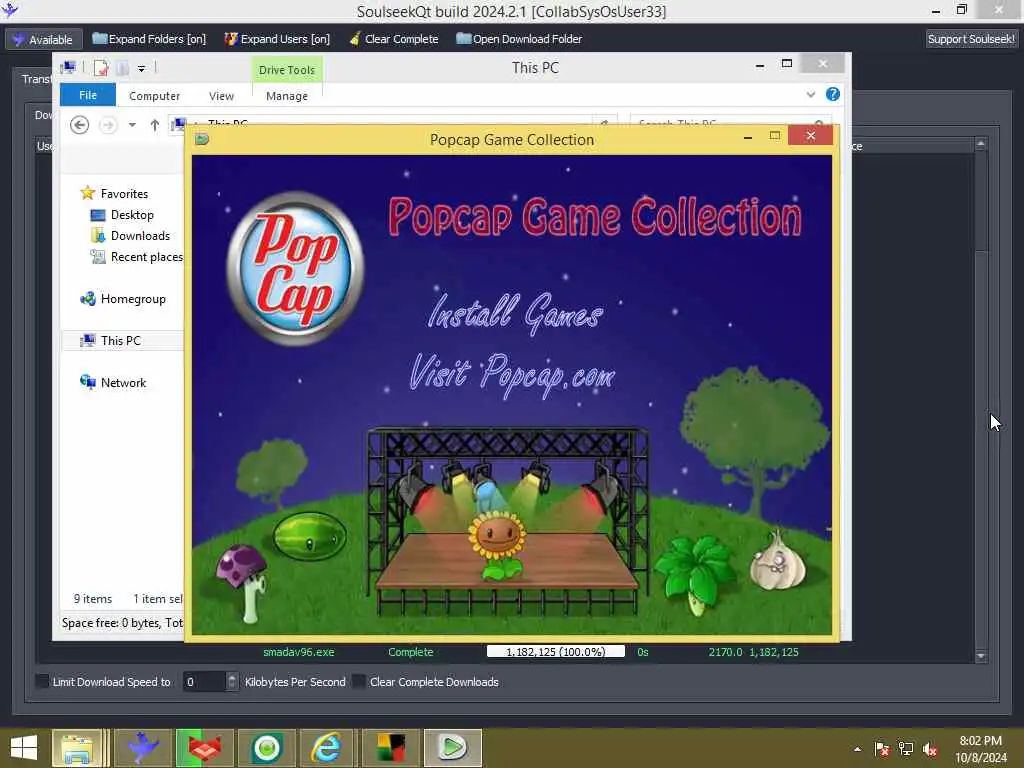Click network status tray icon
This screenshot has height=768, width=1024.
906,749
